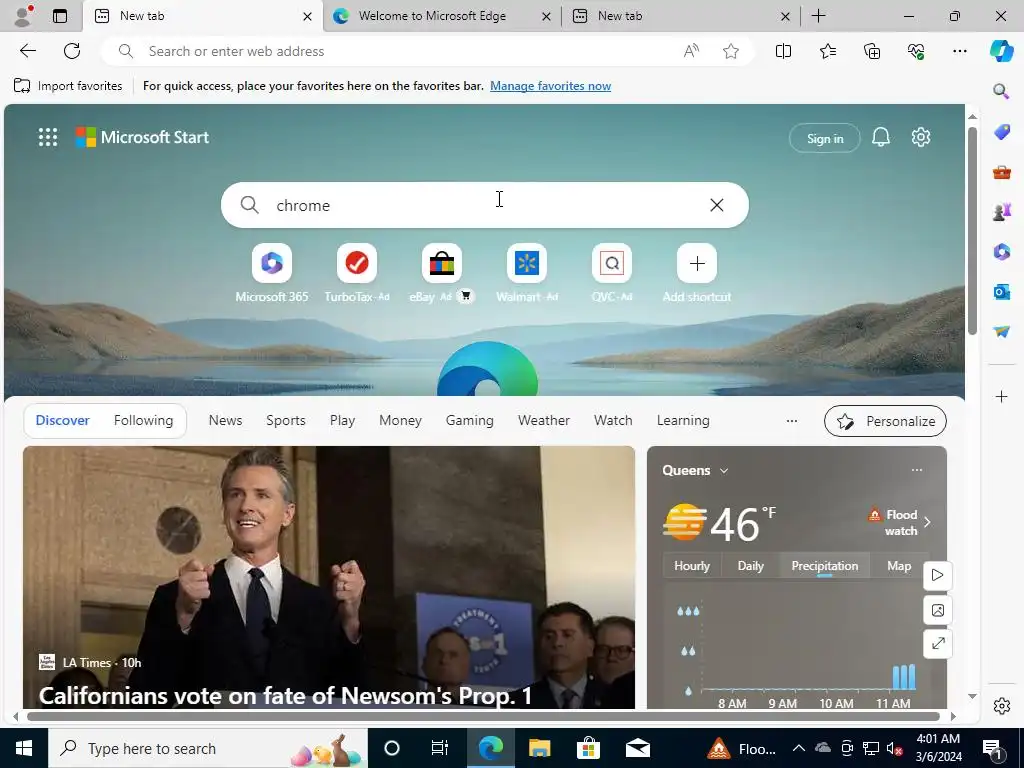Click the Sign in button

click(x=825, y=138)
